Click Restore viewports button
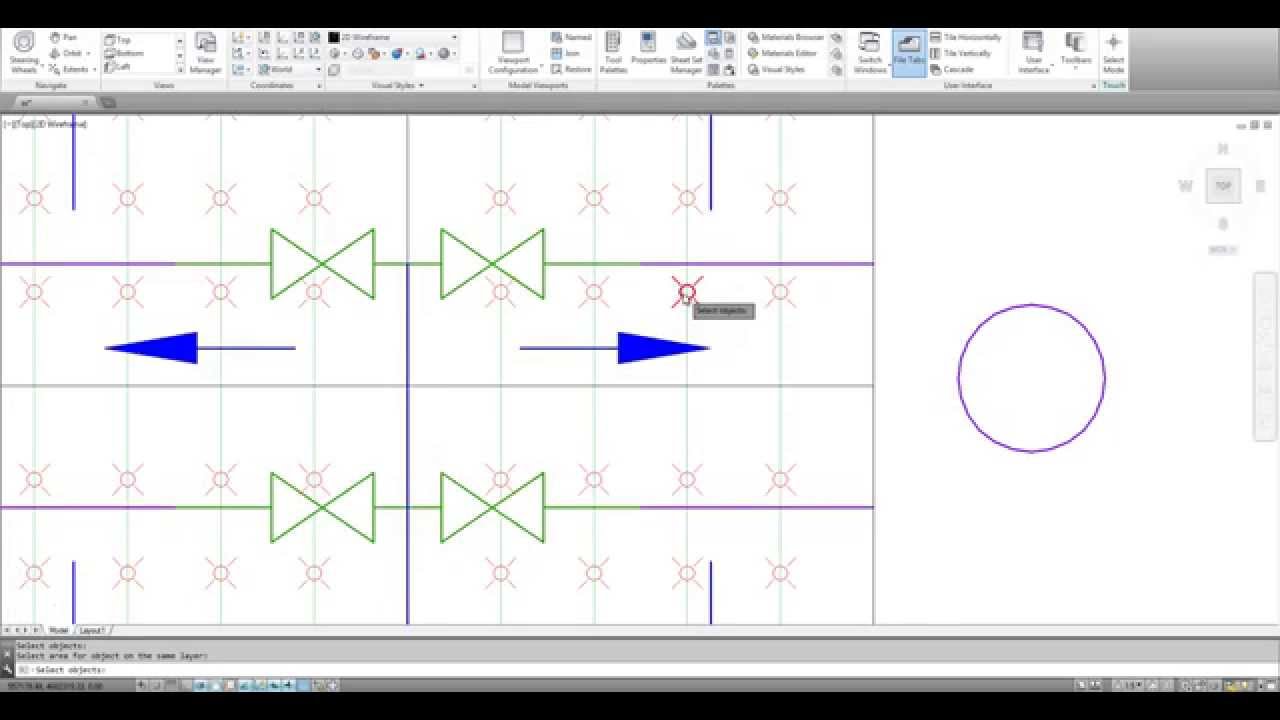The width and height of the screenshot is (1280, 720). (571, 69)
